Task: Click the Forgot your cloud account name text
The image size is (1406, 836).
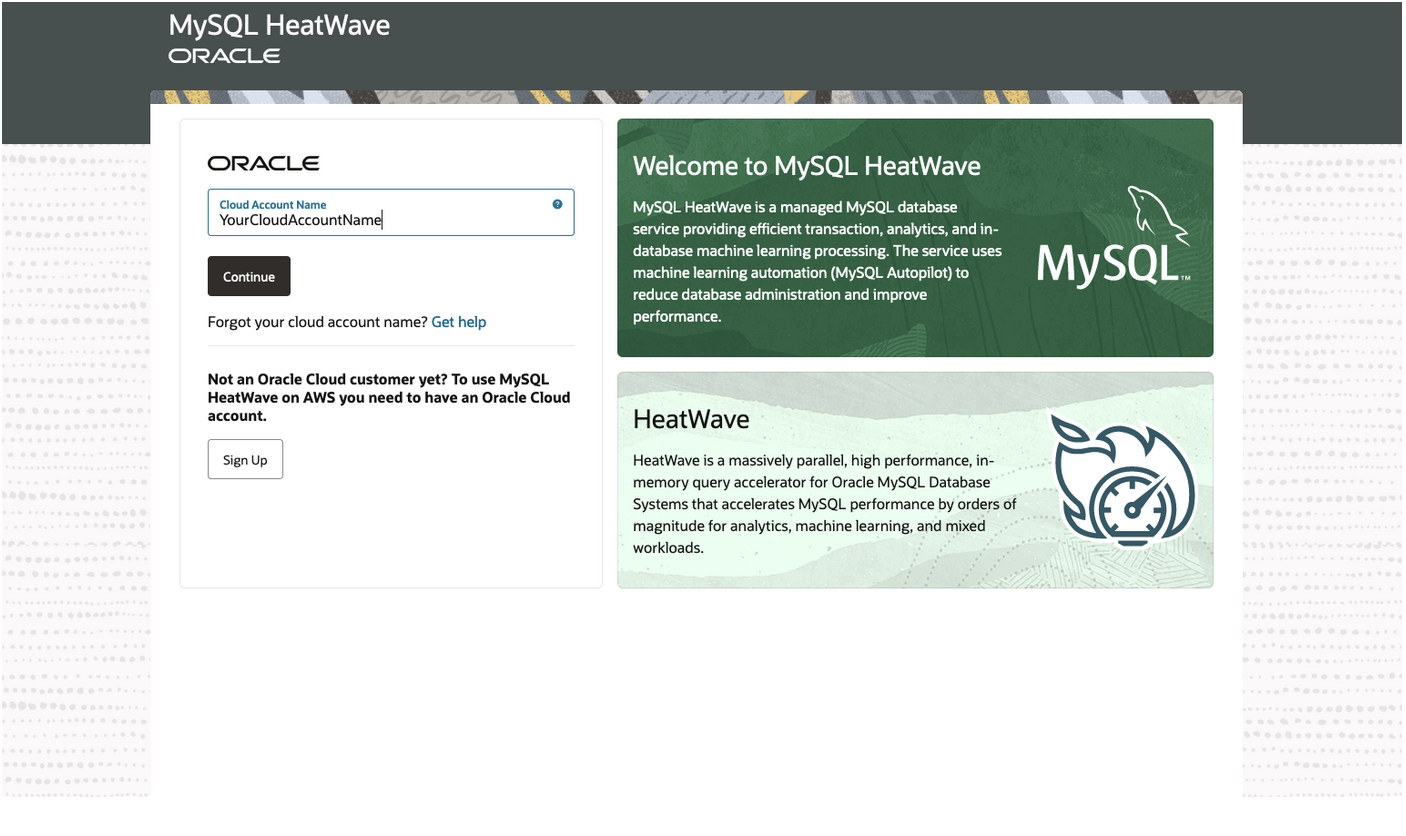Action: (315, 321)
